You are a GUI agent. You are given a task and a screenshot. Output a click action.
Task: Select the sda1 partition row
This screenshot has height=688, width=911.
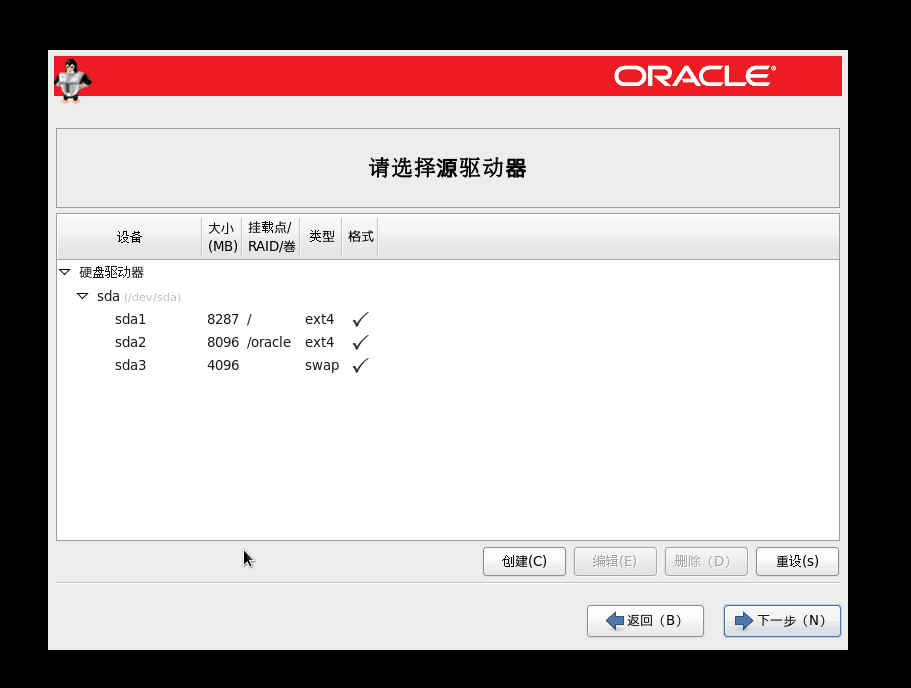[130, 319]
